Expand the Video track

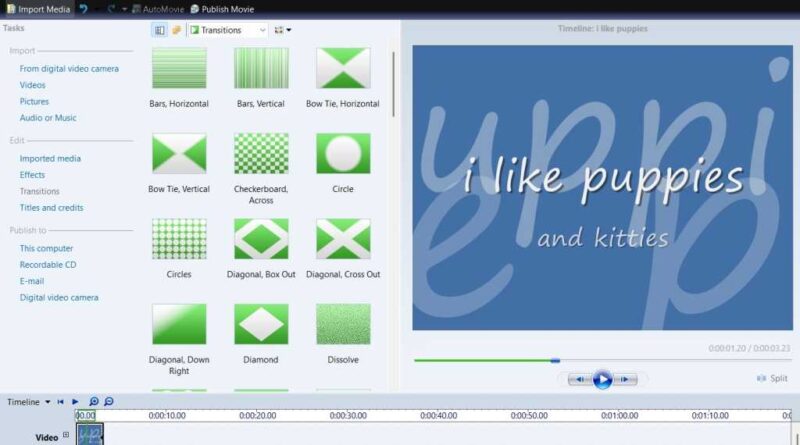[x=66, y=435]
